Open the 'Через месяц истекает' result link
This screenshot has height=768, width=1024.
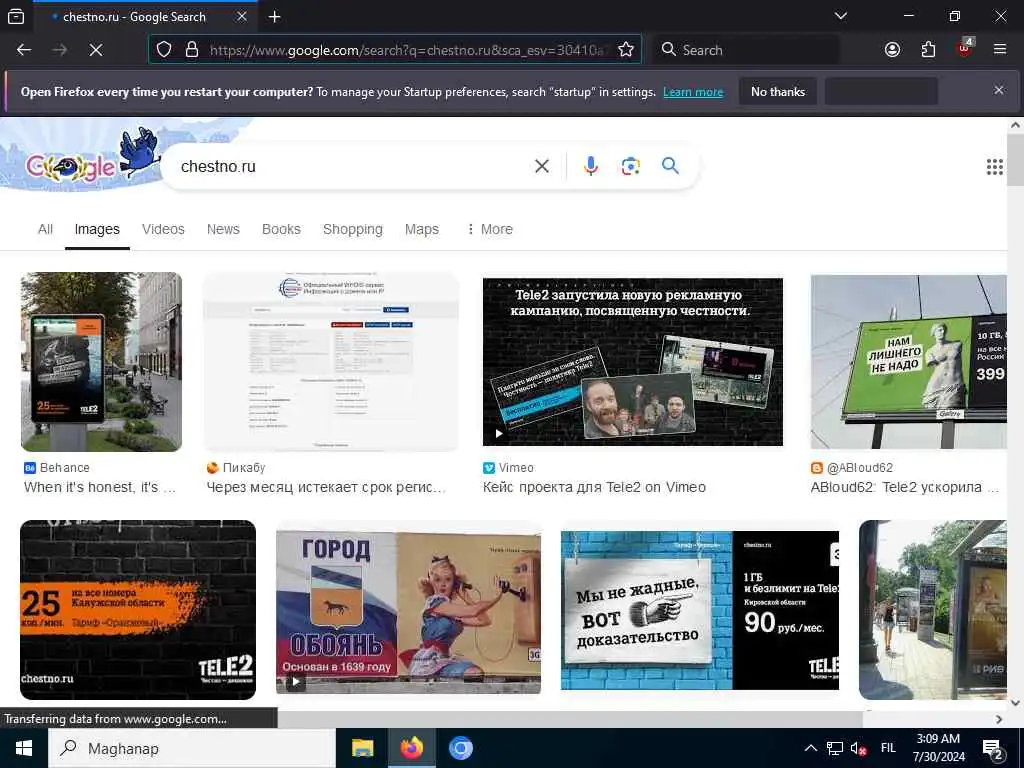(326, 487)
